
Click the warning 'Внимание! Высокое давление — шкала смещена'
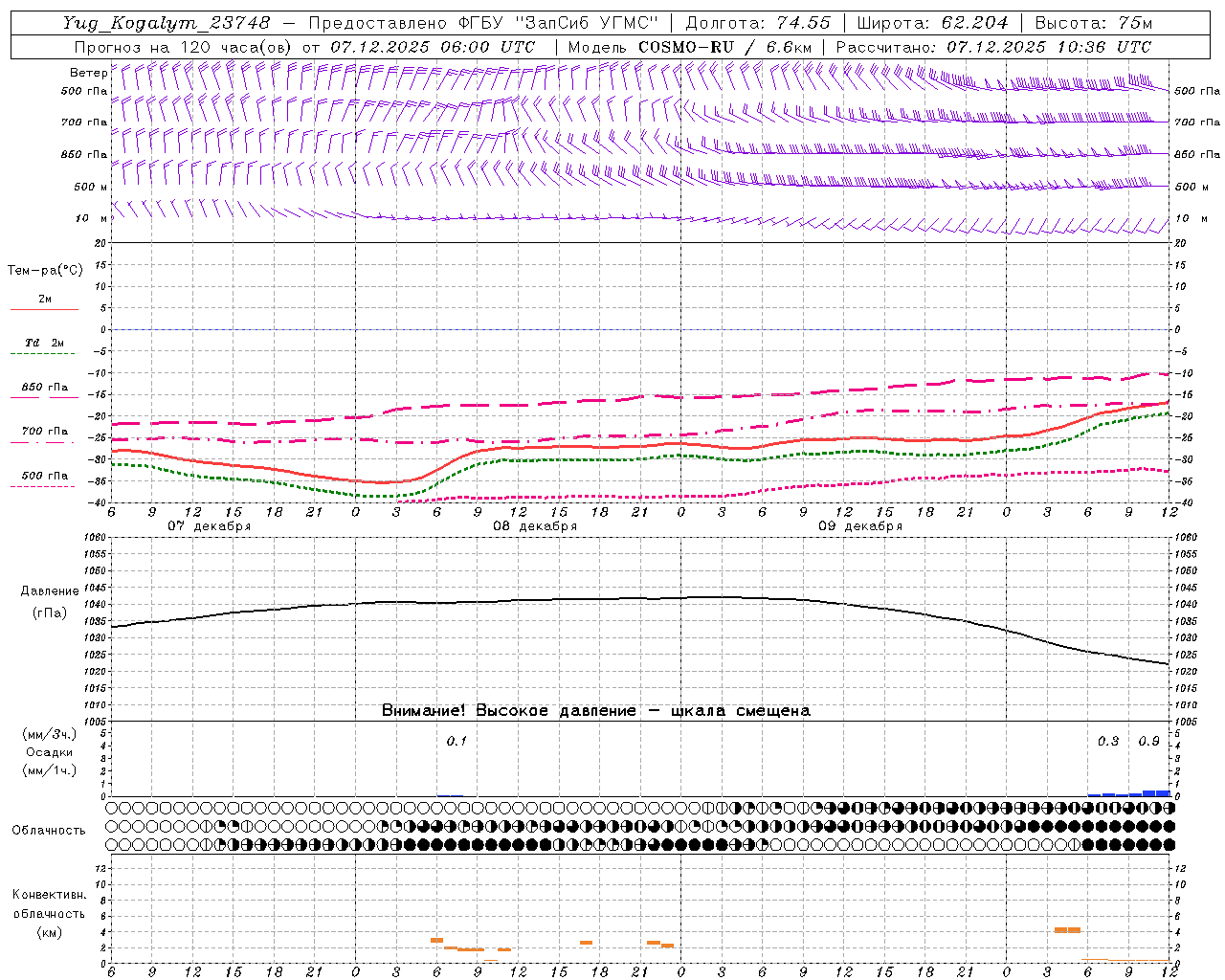click(x=596, y=710)
